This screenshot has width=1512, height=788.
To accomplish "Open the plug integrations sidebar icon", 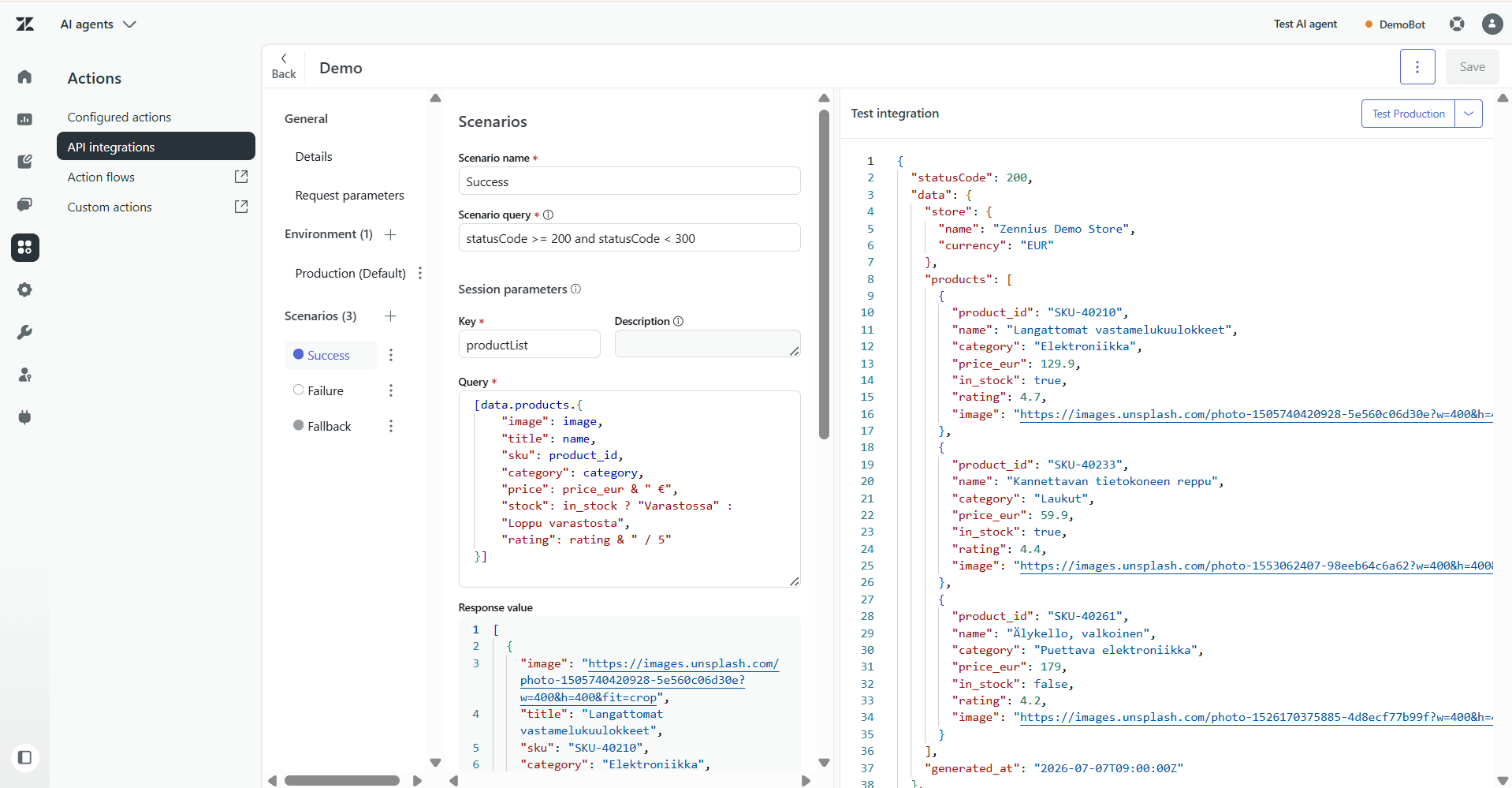I will coord(24,417).
